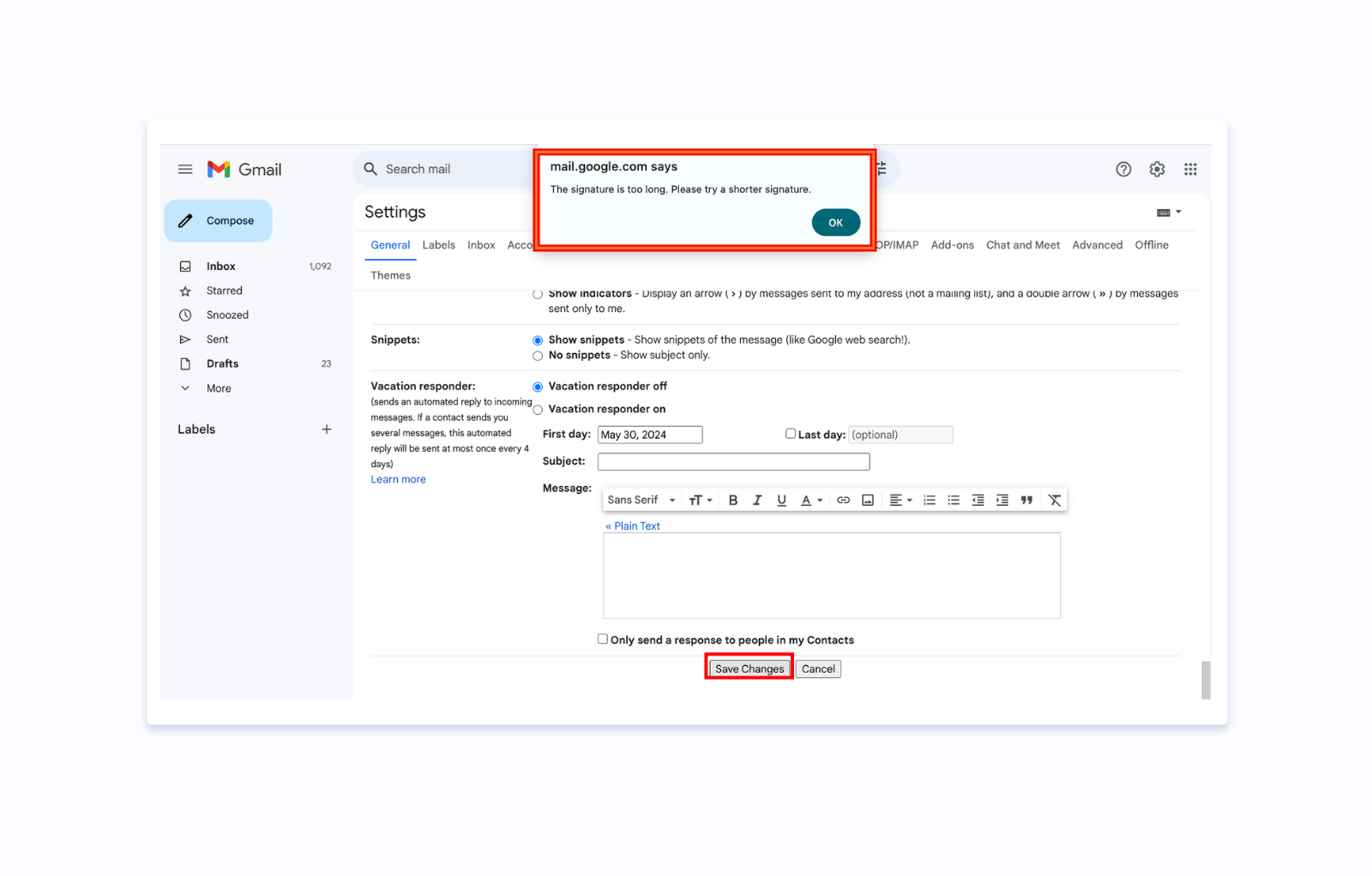Switch to the Labels settings tab
The image size is (1372, 876).
[x=438, y=245]
